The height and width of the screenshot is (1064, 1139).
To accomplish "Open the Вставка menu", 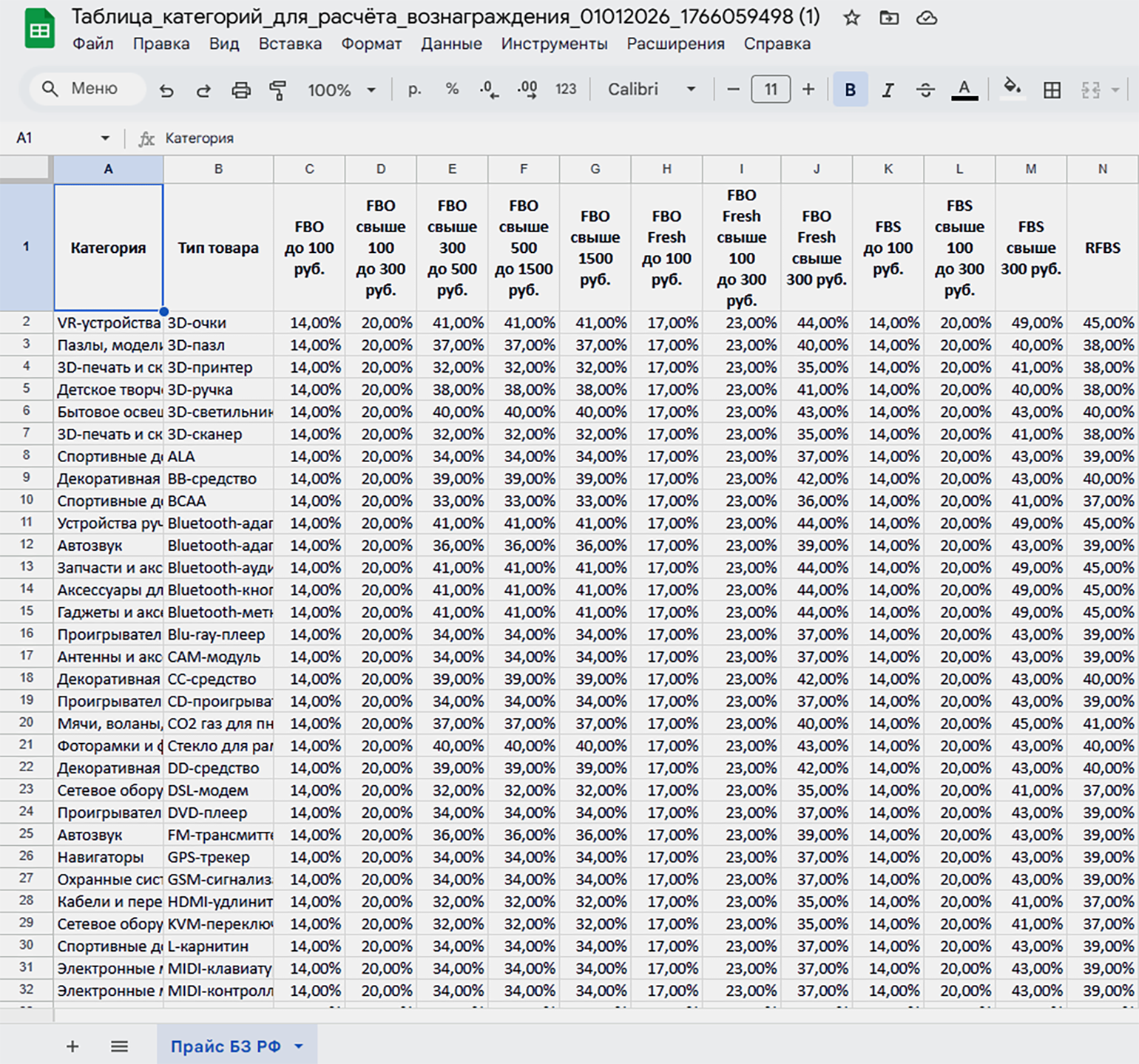I will coord(290,44).
